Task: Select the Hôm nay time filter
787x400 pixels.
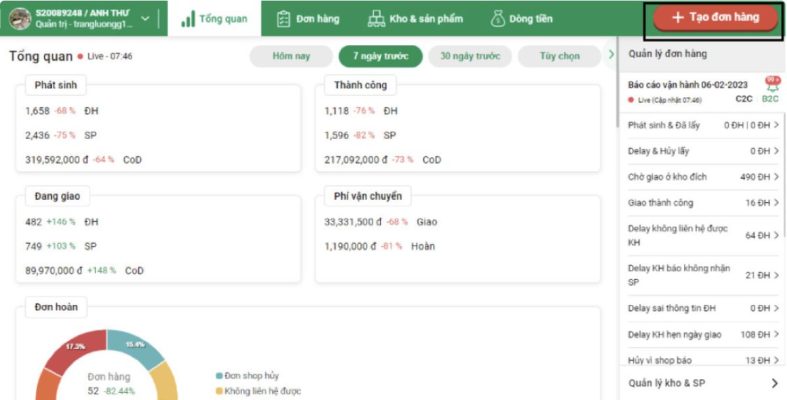Action: point(290,56)
